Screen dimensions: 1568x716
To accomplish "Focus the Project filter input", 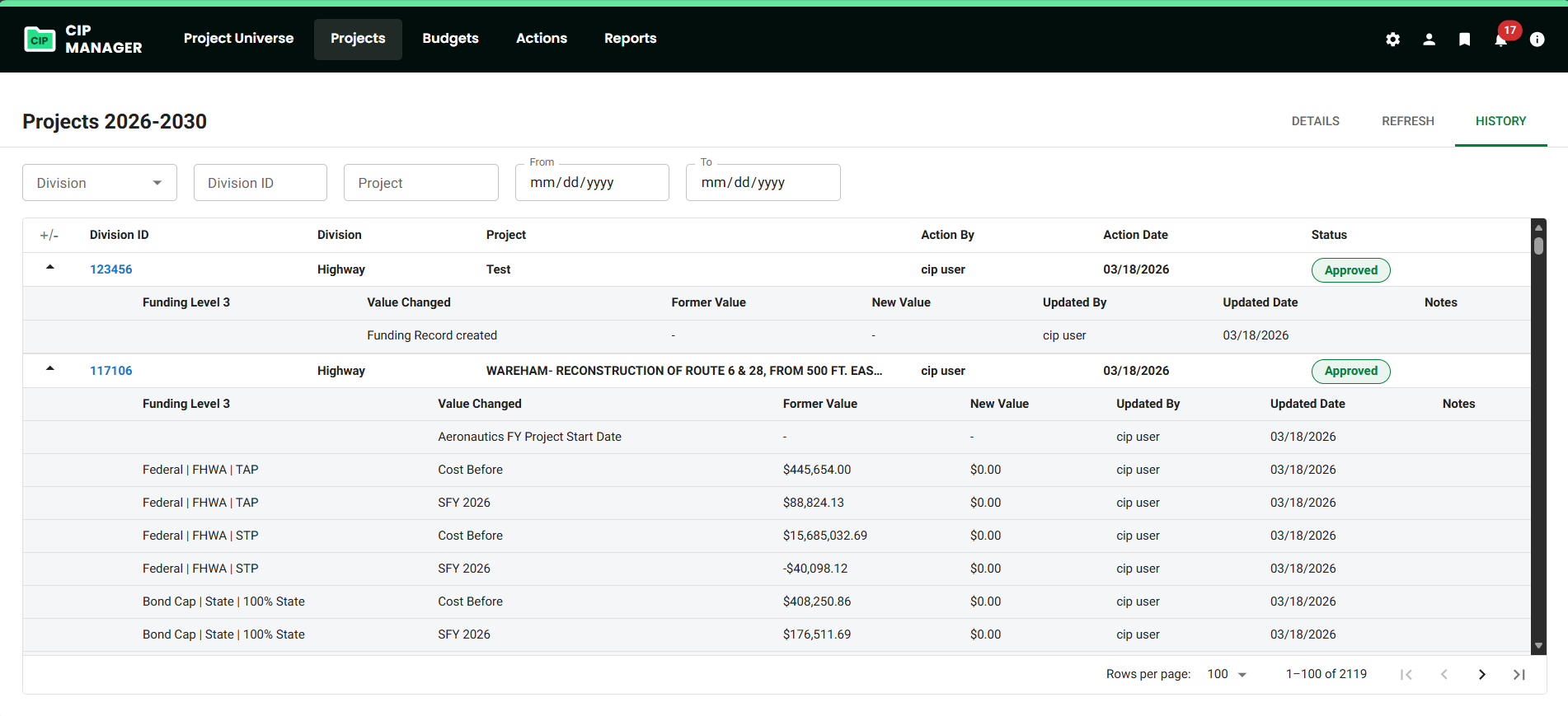I will pyautogui.click(x=420, y=183).
